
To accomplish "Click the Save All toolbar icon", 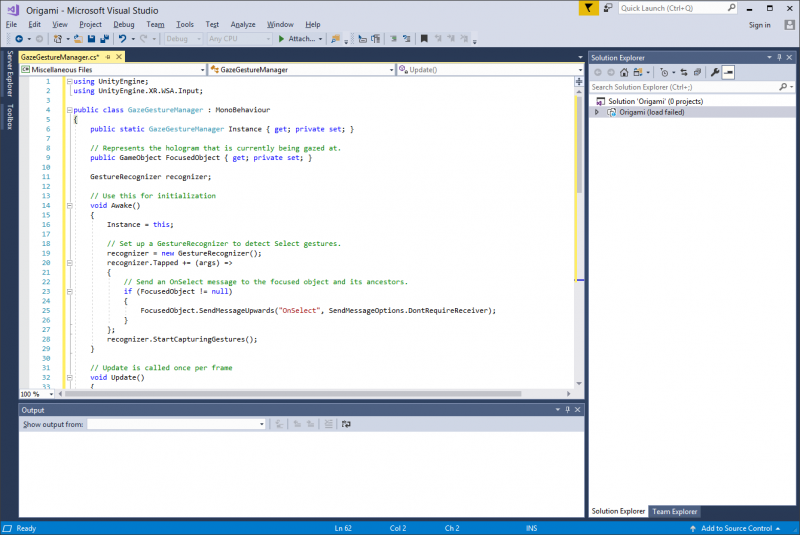I will 105,39.
